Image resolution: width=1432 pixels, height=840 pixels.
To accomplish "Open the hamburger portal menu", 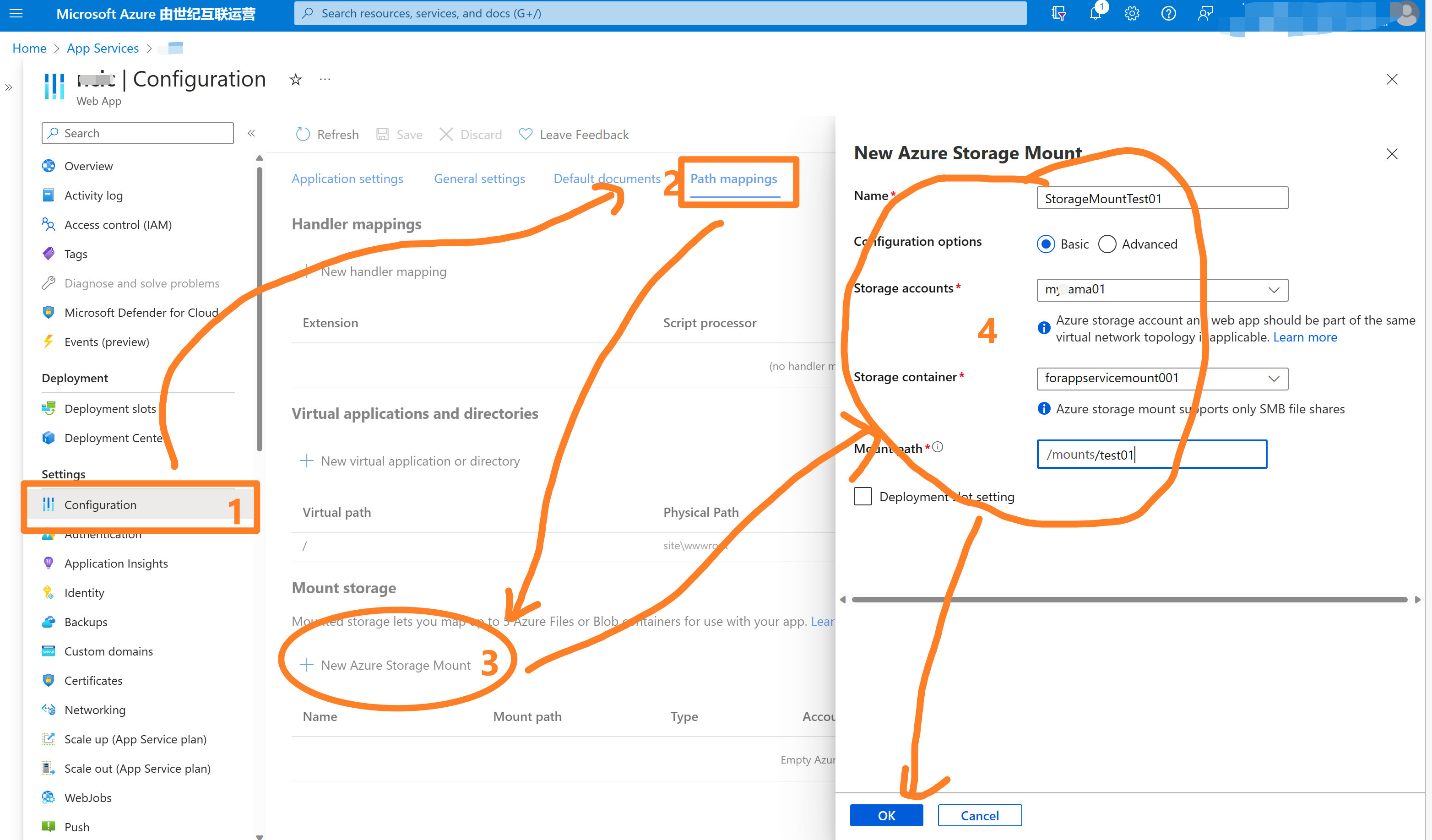I will click(x=16, y=13).
